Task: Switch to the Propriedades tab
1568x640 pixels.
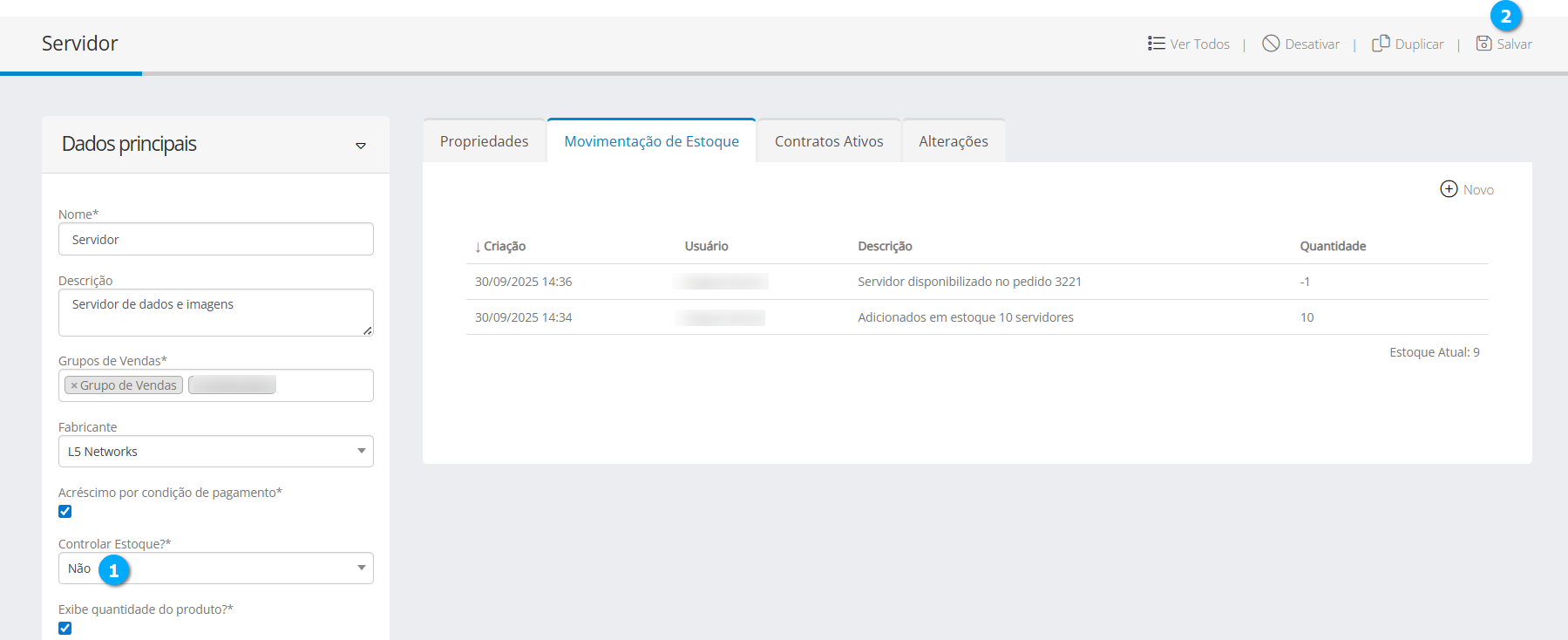Action: [x=484, y=141]
